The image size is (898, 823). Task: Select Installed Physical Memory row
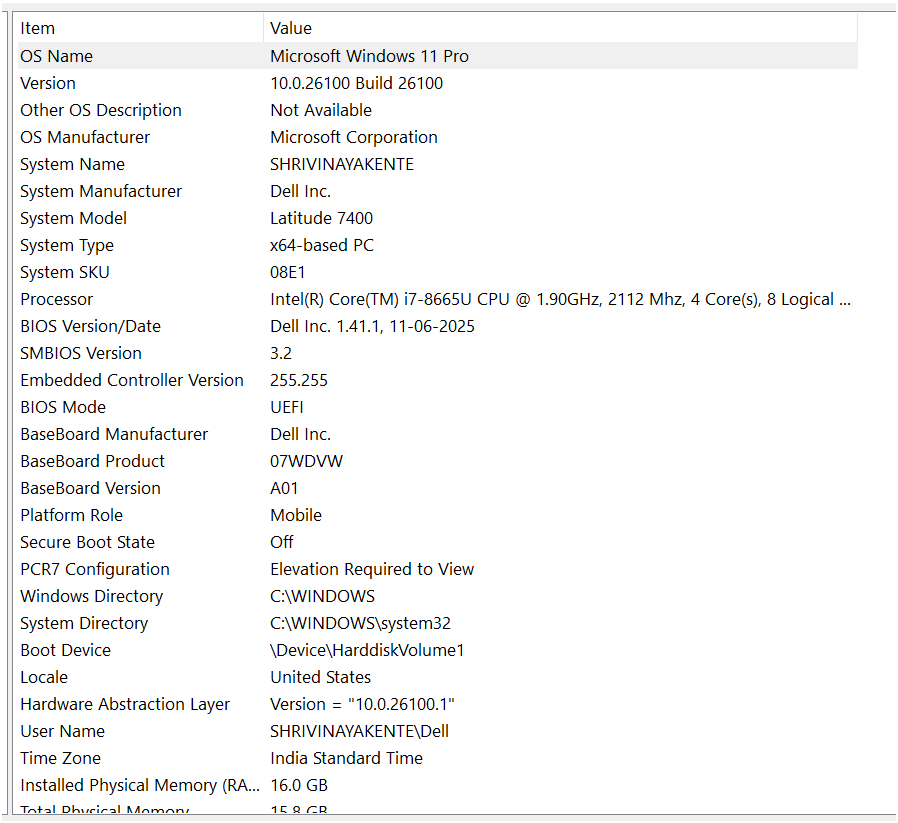pyautogui.click(x=438, y=785)
